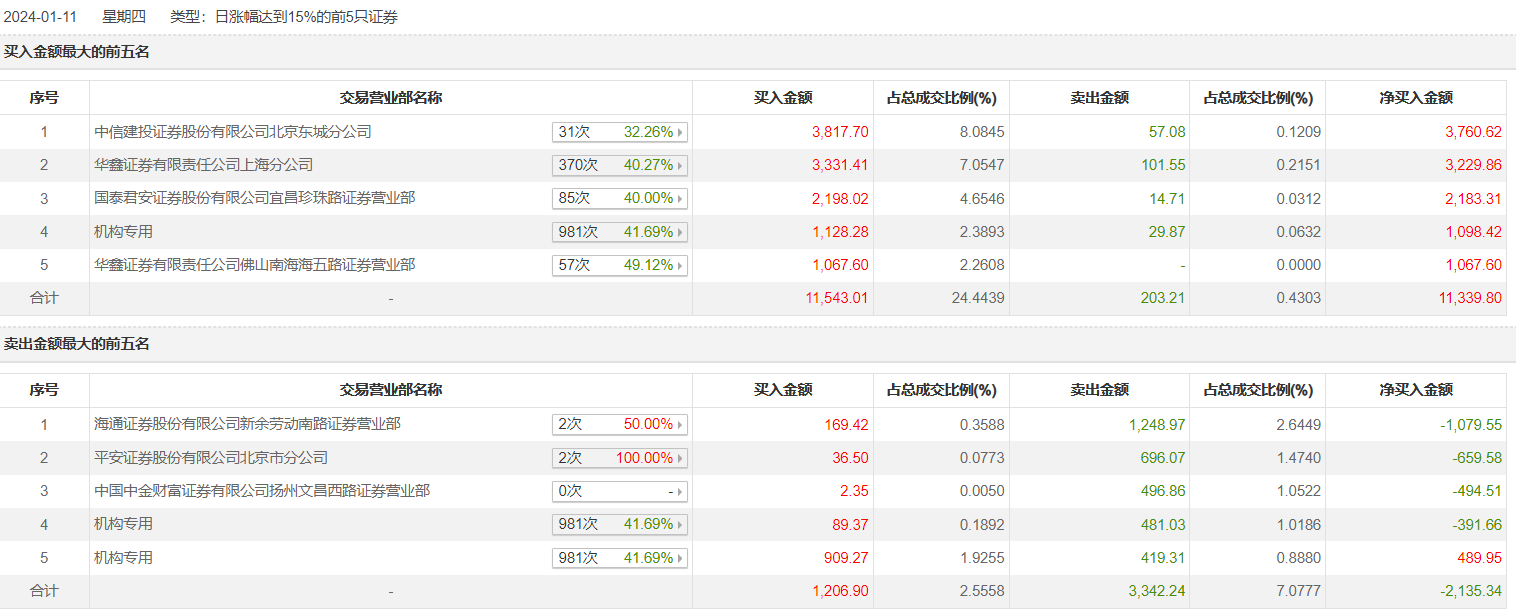Open 中国中金财富扬州文昌西路营业部 link

pos(262,492)
